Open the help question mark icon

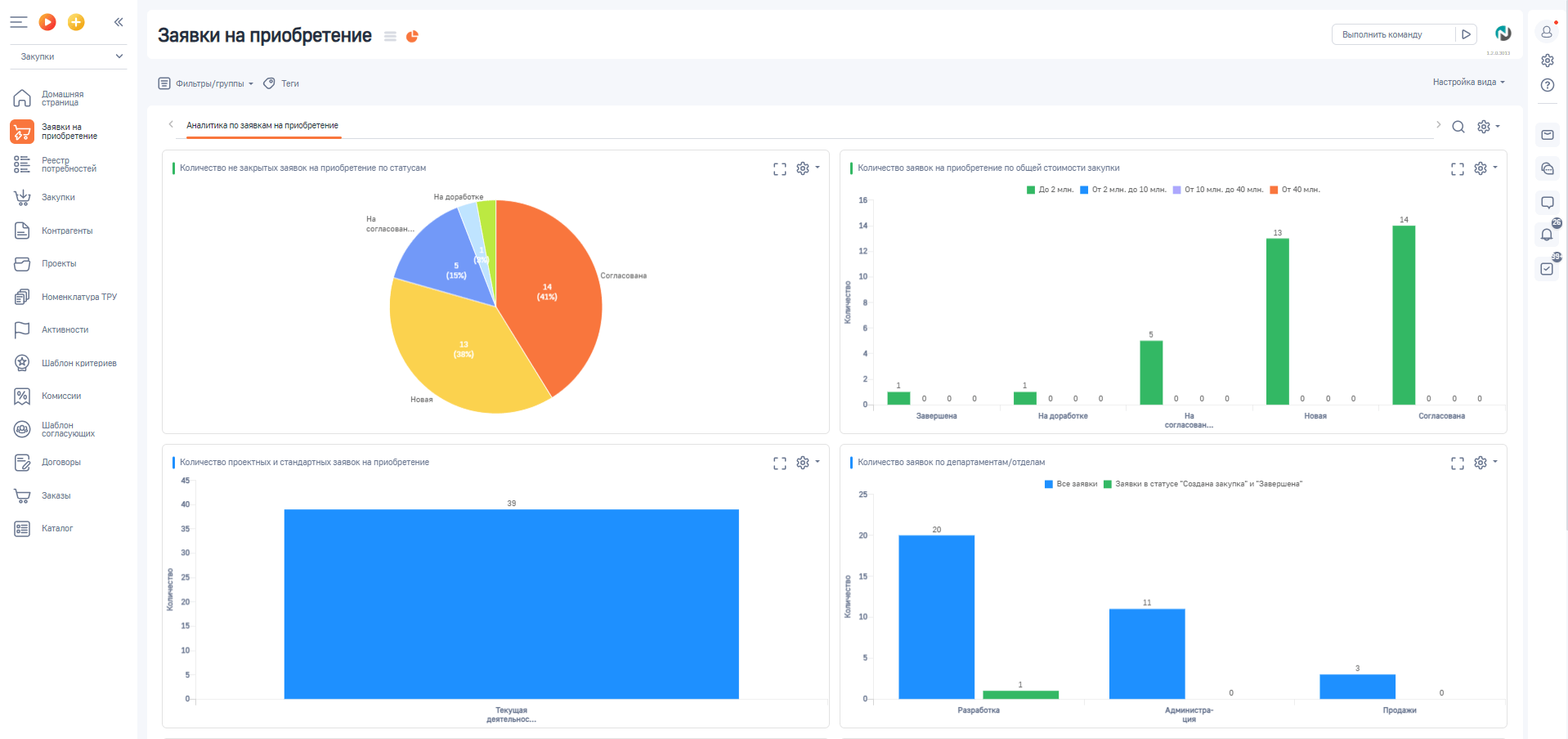click(1547, 85)
